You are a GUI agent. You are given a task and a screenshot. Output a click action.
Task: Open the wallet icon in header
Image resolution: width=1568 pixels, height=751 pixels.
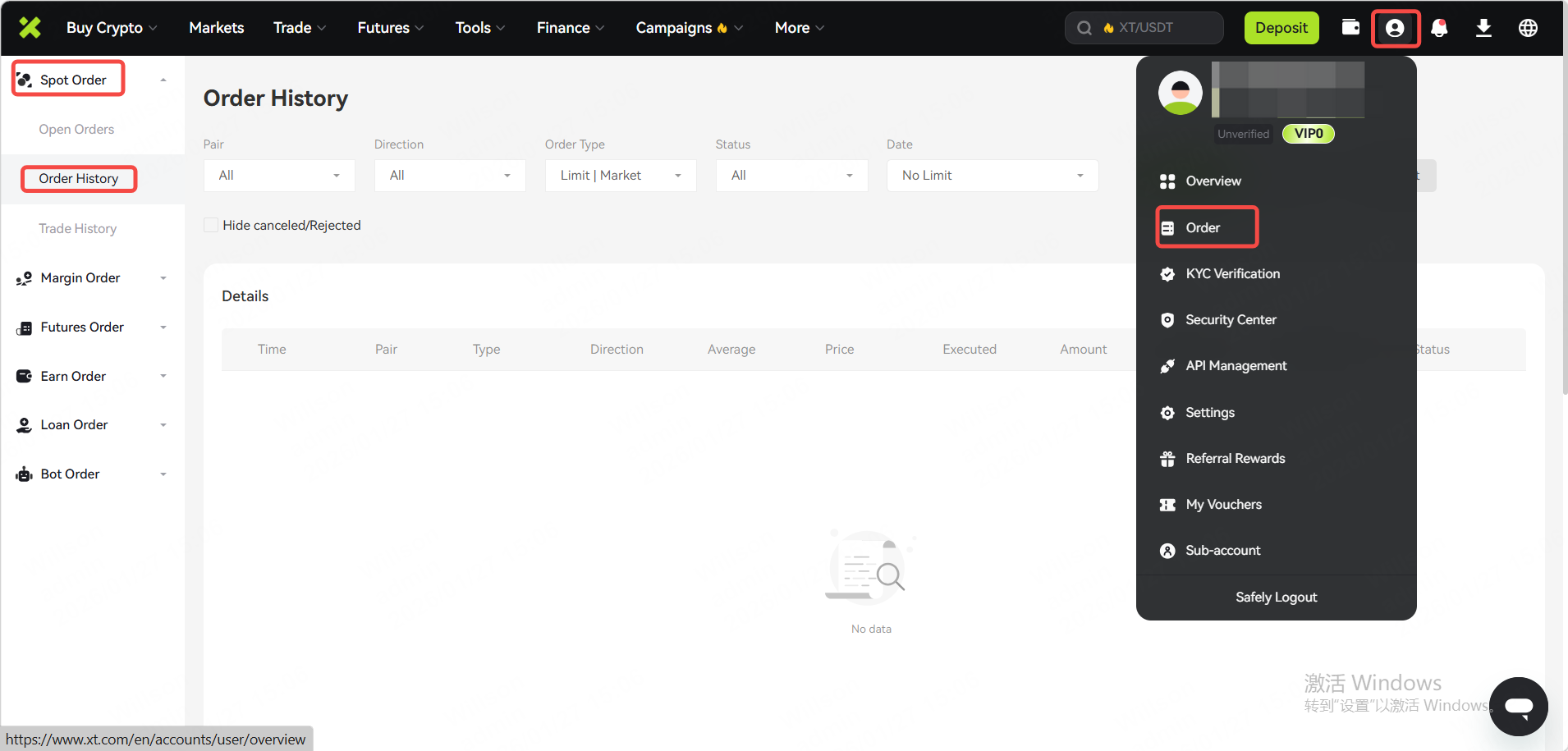(1350, 28)
